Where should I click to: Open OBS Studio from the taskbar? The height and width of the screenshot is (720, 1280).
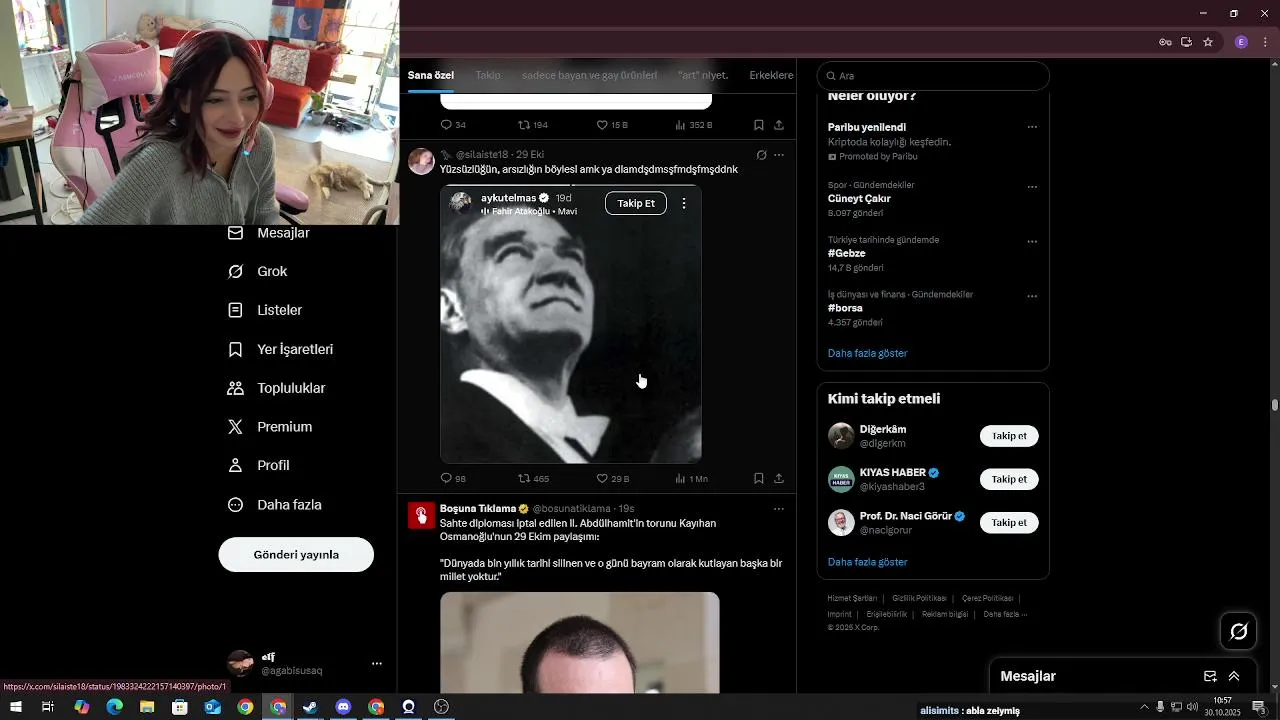coord(441,707)
